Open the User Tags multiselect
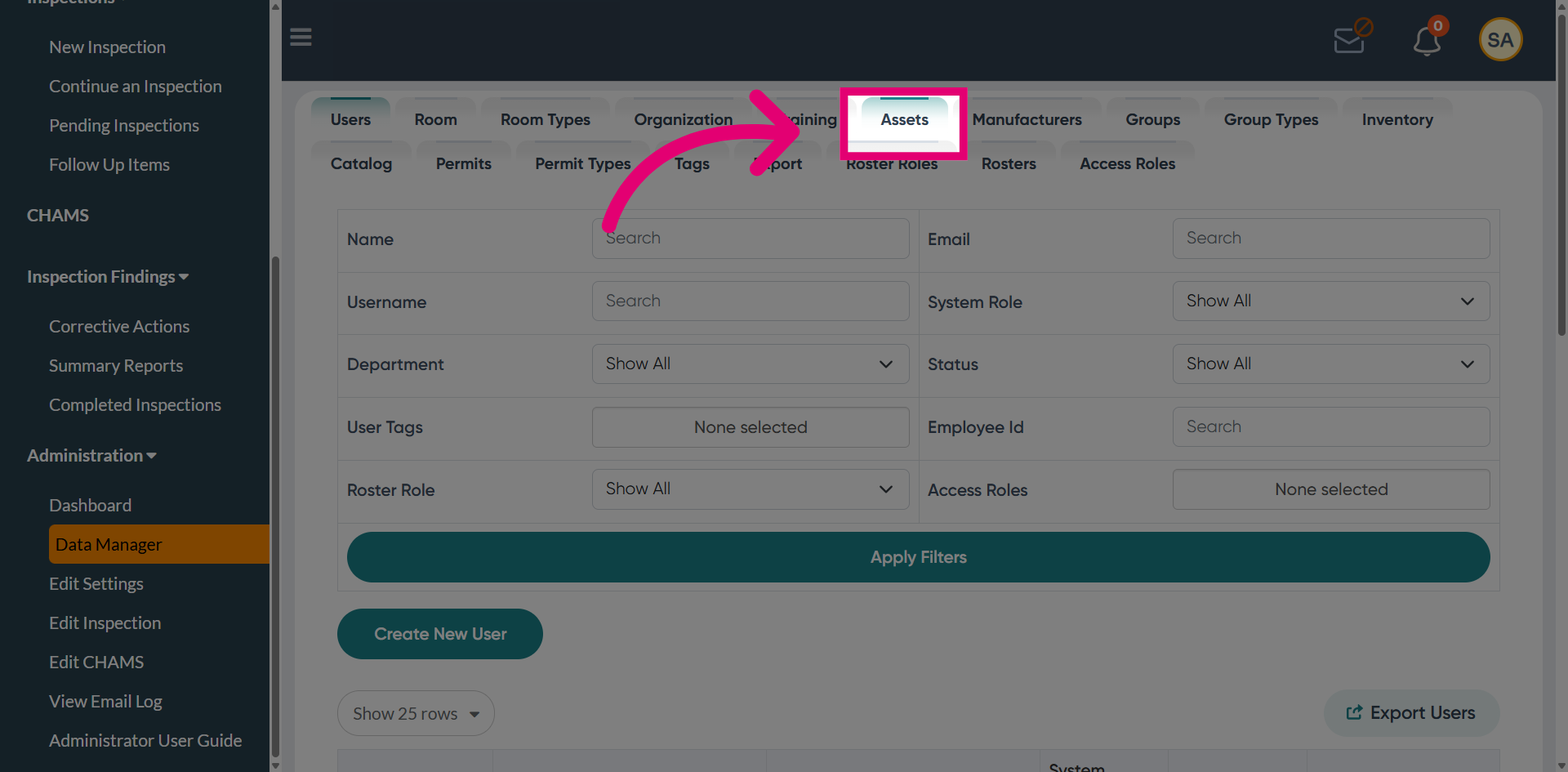 pos(751,427)
